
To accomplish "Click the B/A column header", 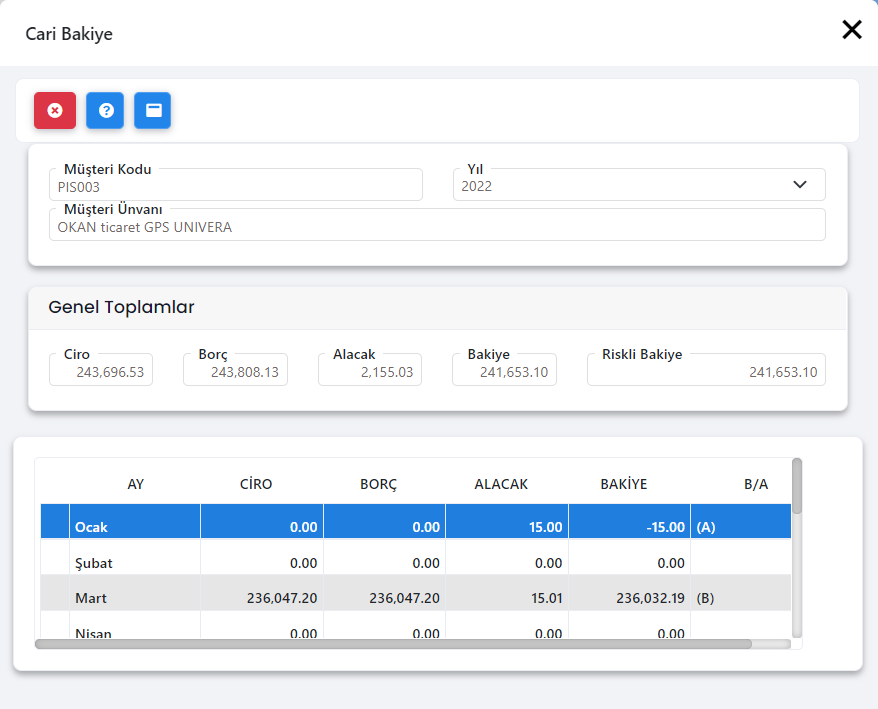I will (756, 484).
